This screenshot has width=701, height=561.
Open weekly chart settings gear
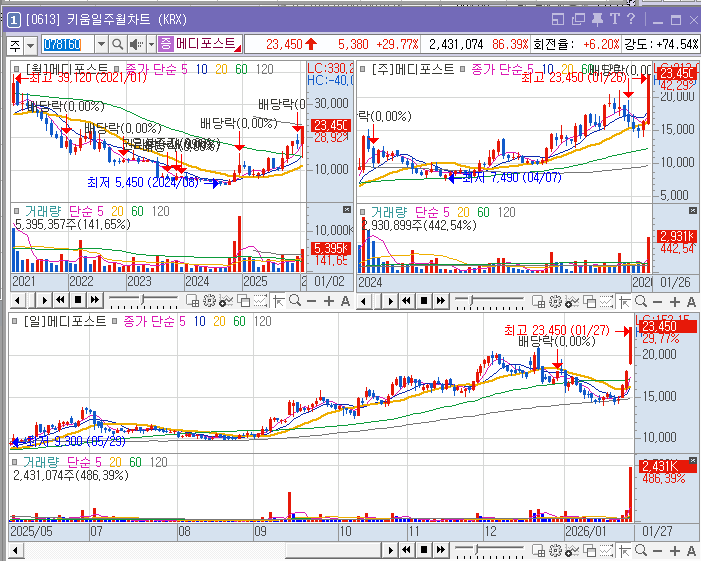click(x=556, y=302)
